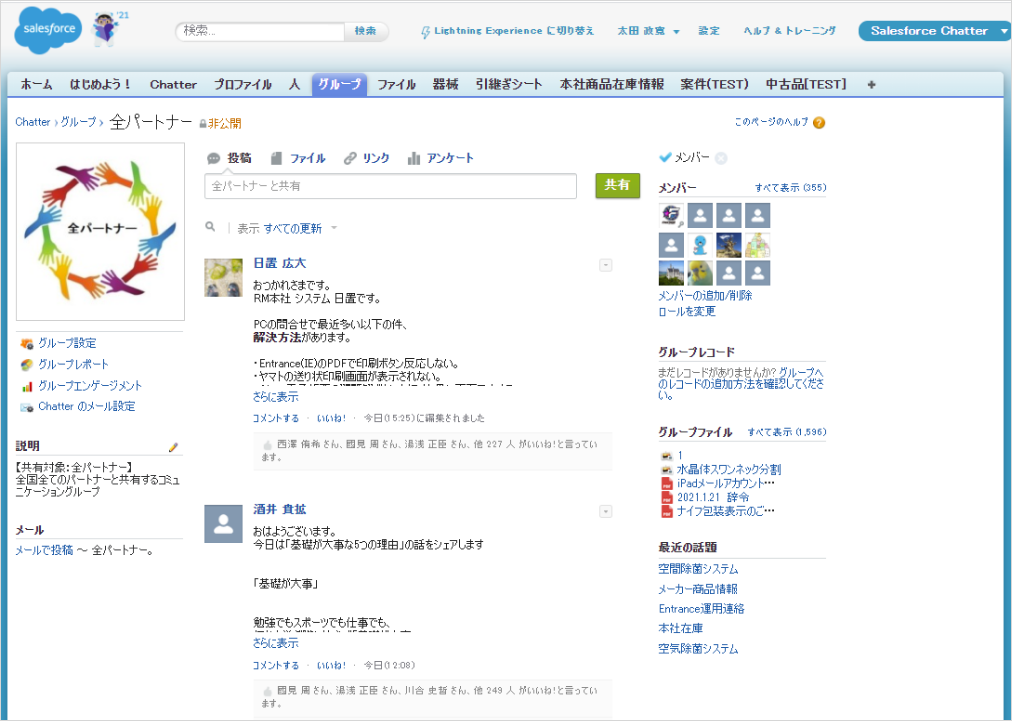Switch to the Chatter tab in the navigation bar
This screenshot has width=1012, height=721.
173,85
